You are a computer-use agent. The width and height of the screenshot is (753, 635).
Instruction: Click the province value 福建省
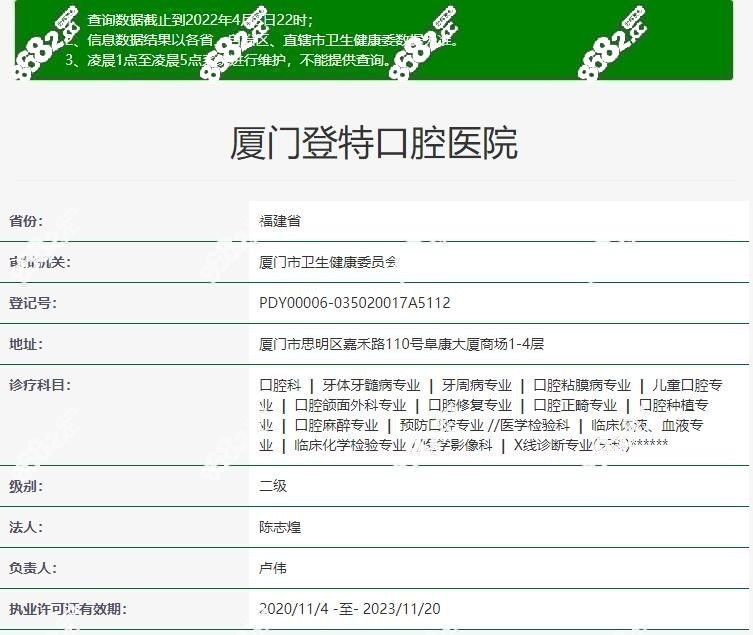[280, 221]
